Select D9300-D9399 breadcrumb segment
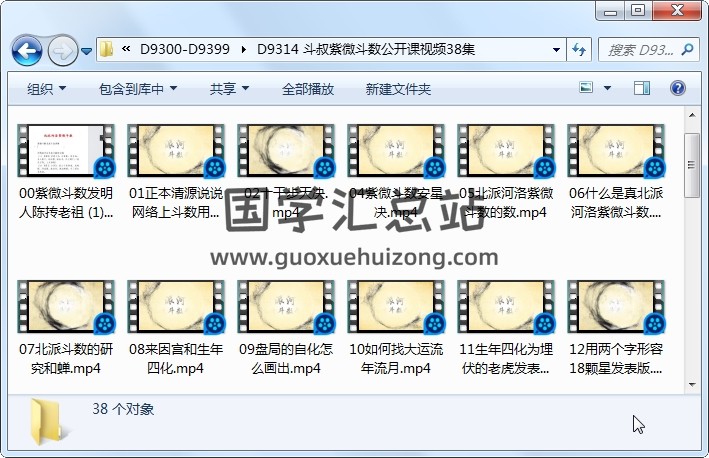Screen dimensions: 709x458 pyautogui.click(x=184, y=49)
